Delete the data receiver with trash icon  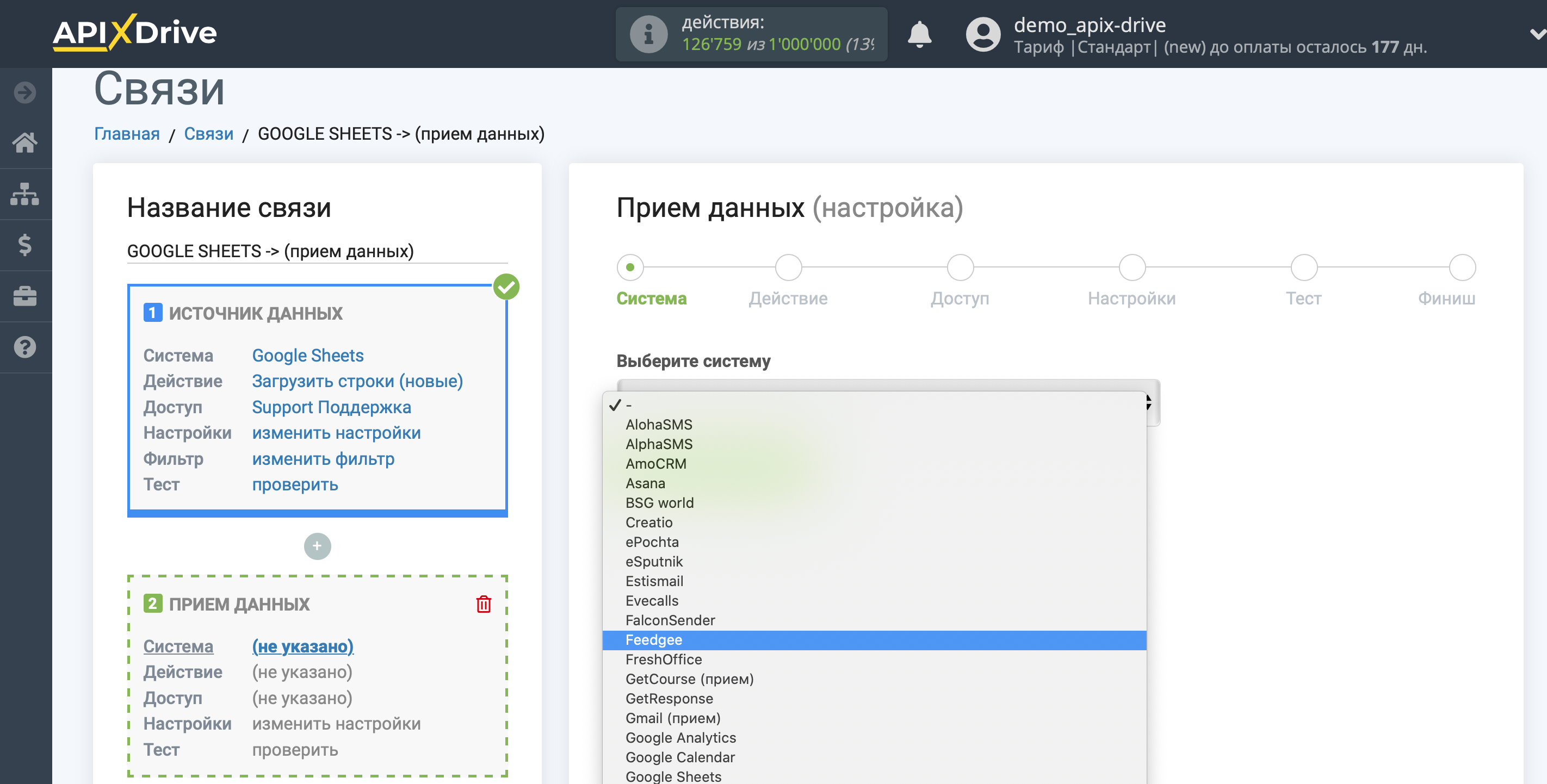point(484,604)
